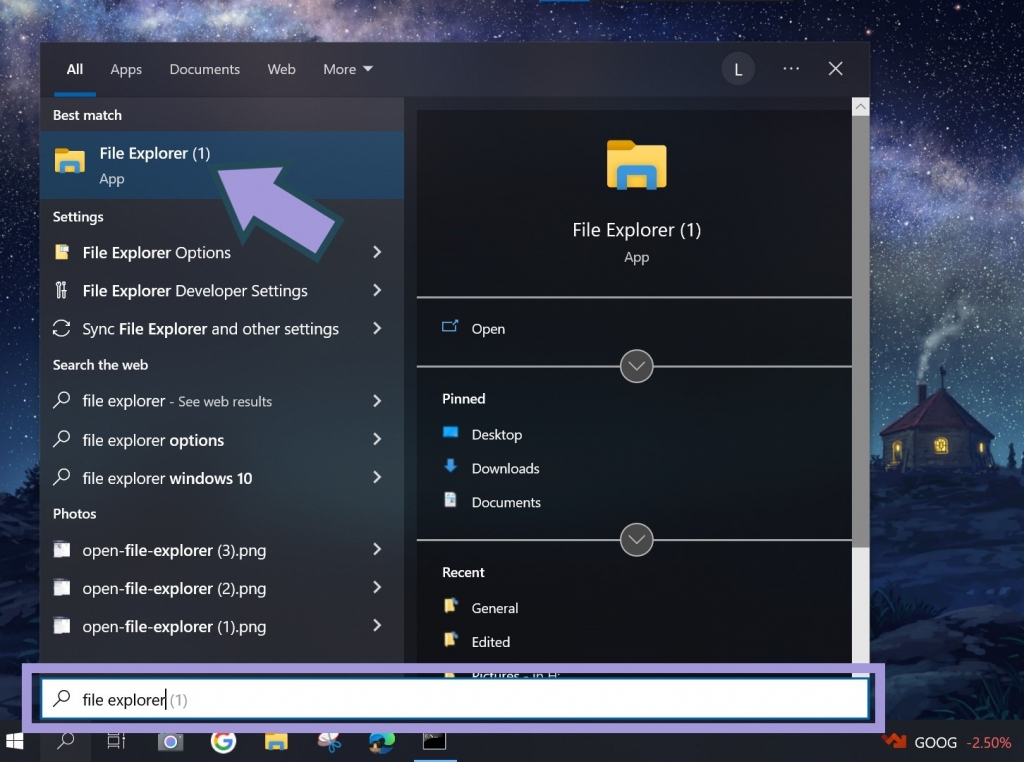1024x762 pixels.
Task: Click the Windows Start button
Action: coord(16,742)
